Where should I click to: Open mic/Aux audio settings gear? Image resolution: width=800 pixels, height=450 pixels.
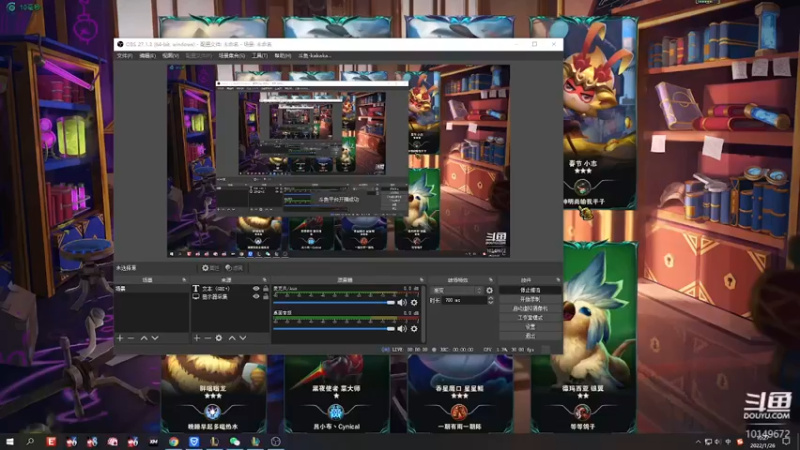414,303
